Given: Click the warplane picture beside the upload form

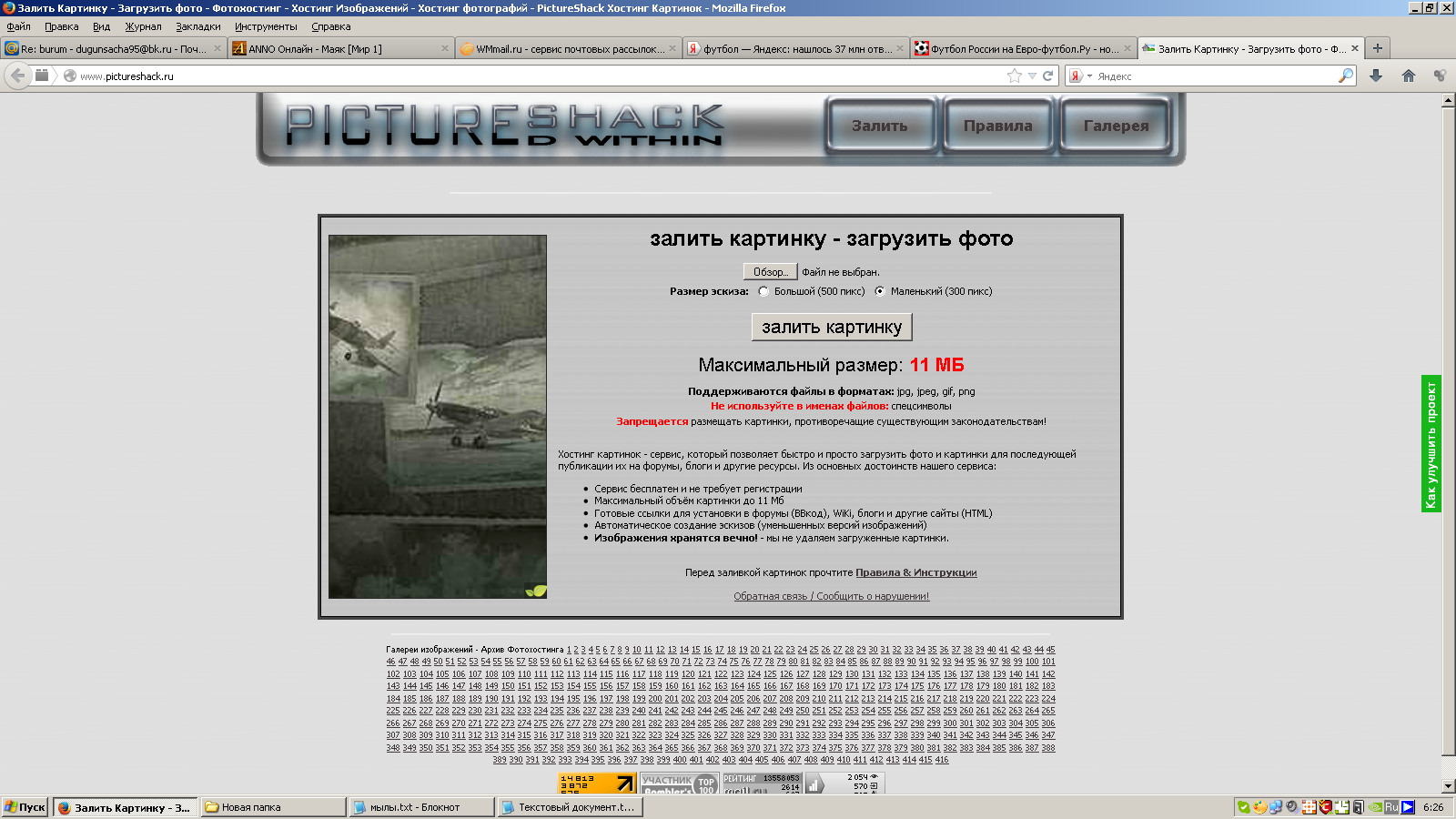Looking at the screenshot, I should pyautogui.click(x=438, y=417).
